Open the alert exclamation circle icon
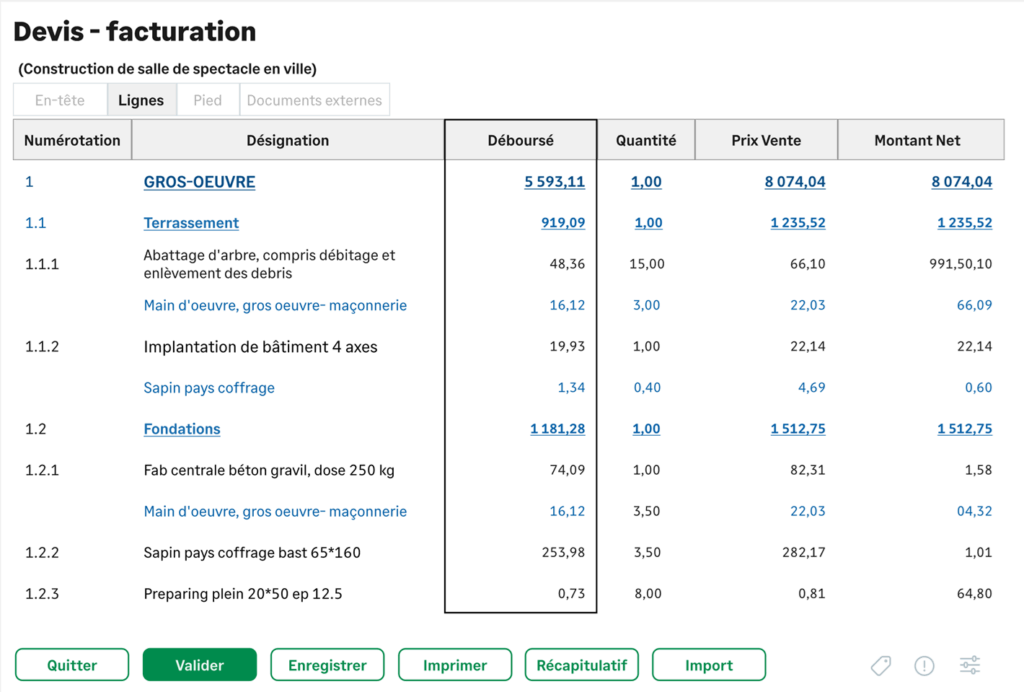The height and width of the screenshot is (692, 1024). point(925,665)
